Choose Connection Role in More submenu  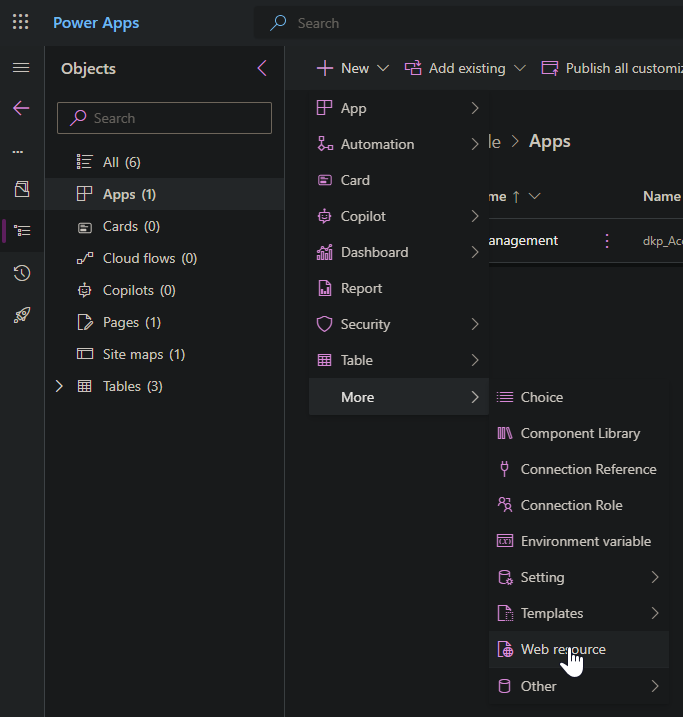pyautogui.click(x=579, y=505)
